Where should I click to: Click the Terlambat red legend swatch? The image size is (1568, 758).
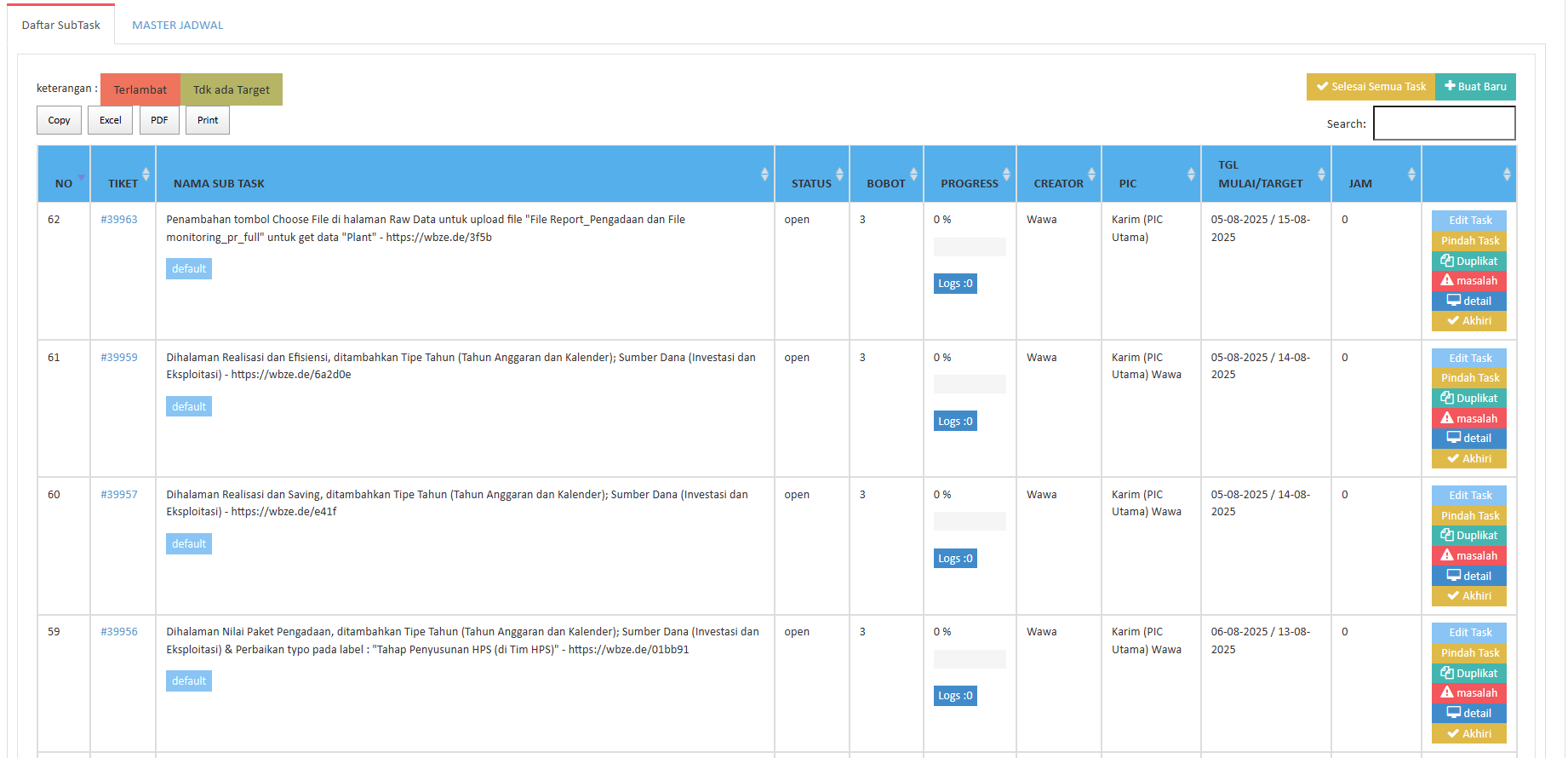(140, 89)
